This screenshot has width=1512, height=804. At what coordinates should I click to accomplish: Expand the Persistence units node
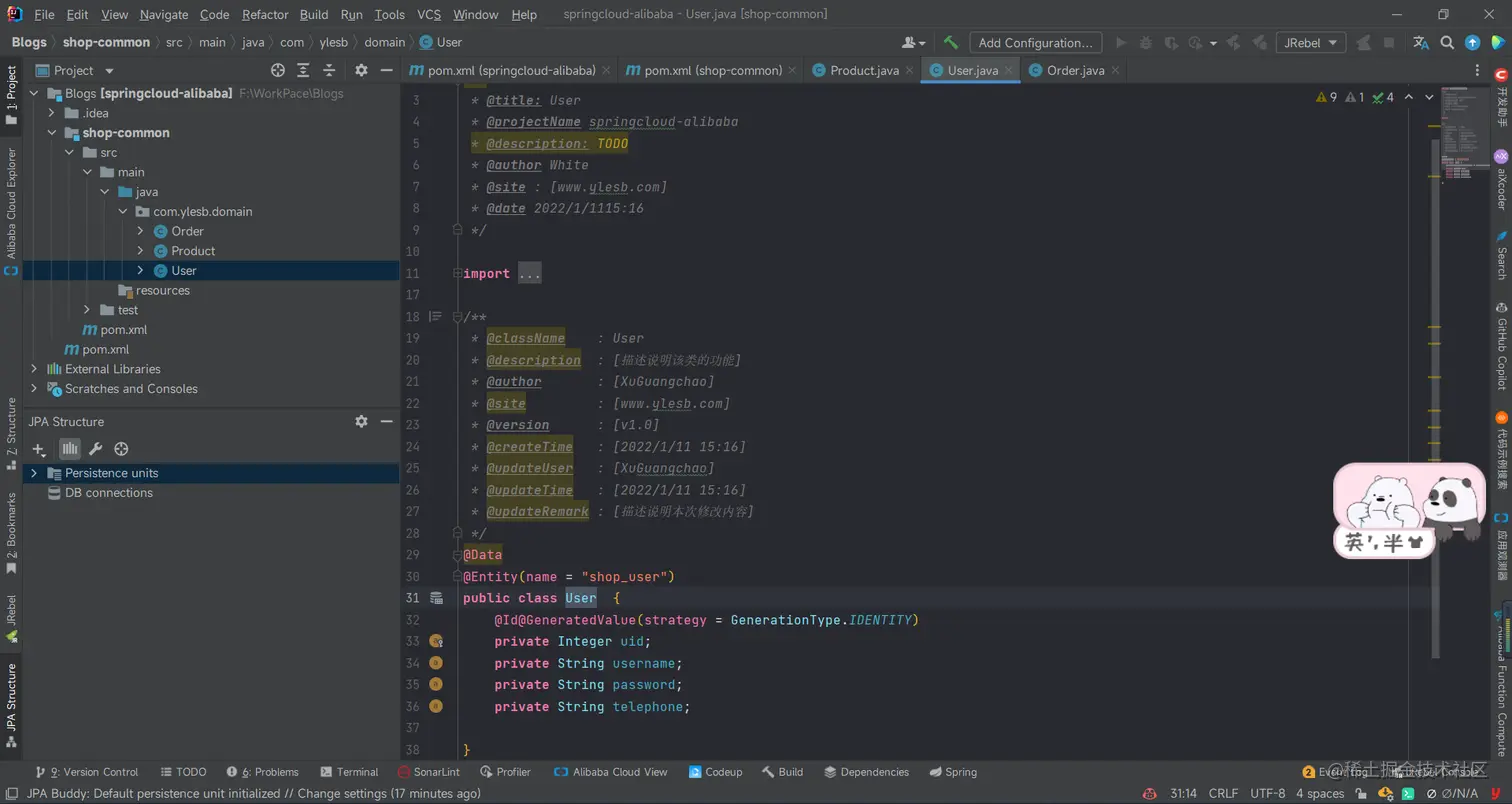[34, 473]
